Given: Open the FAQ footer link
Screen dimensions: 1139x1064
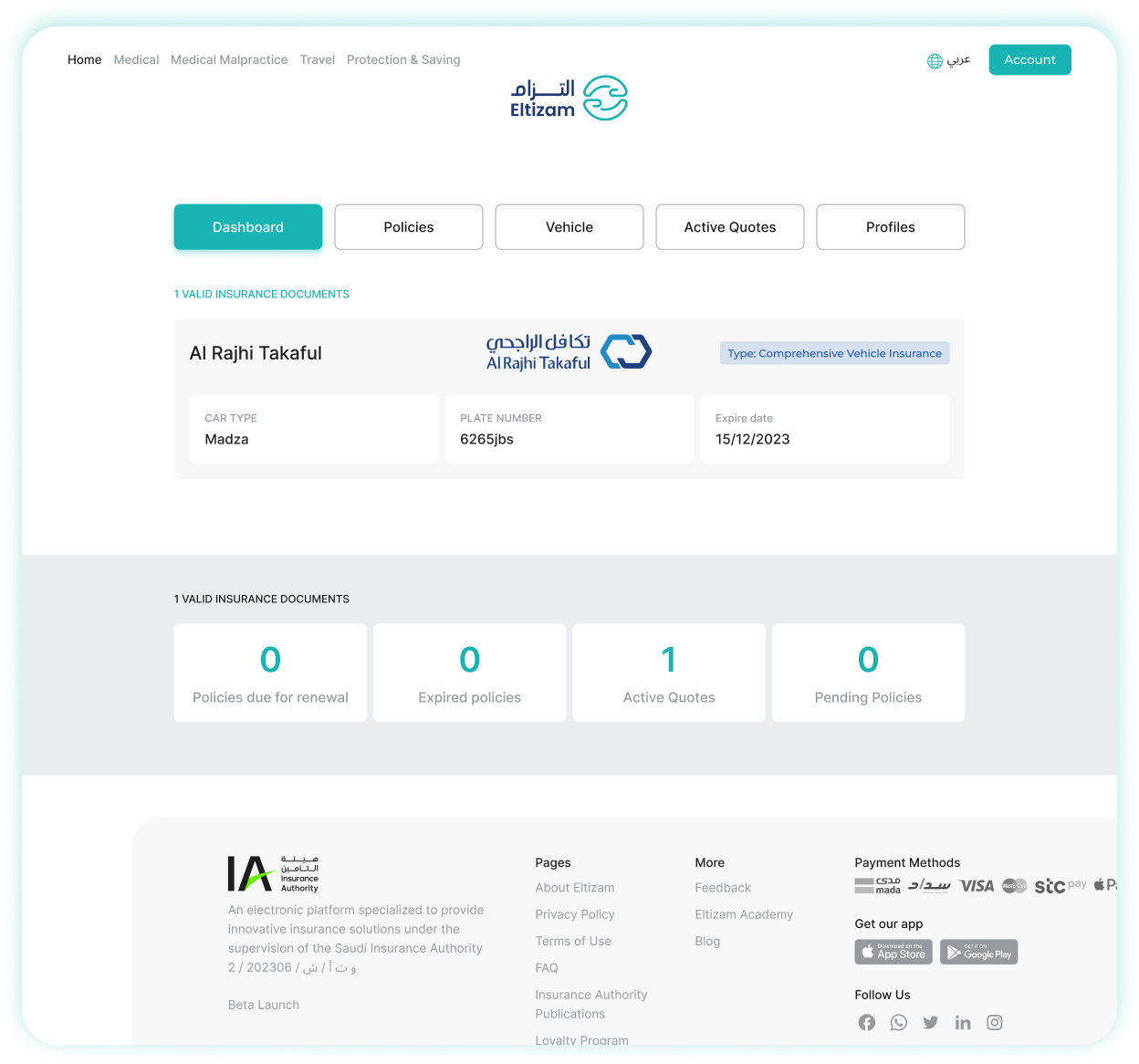Looking at the screenshot, I should (547, 968).
